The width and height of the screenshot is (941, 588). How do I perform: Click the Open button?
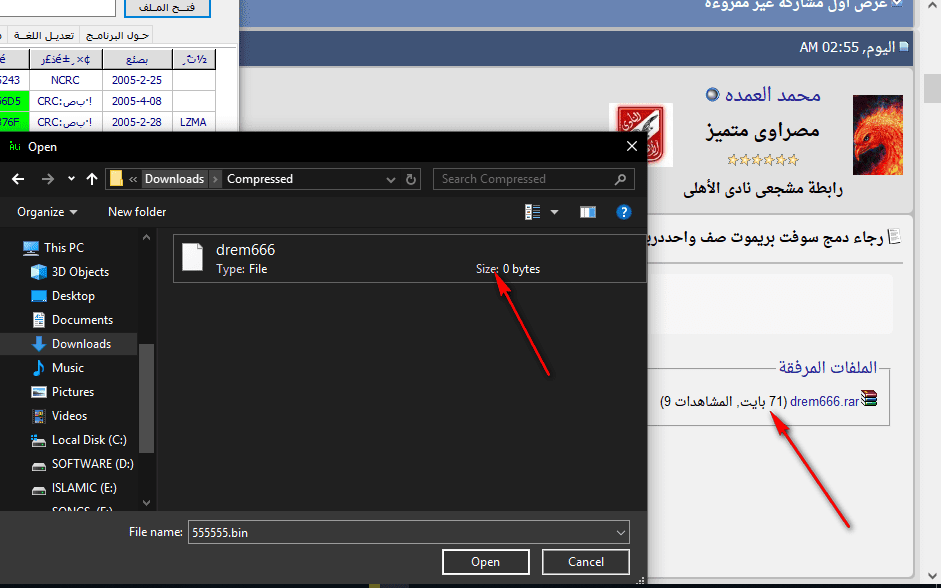pos(486,562)
